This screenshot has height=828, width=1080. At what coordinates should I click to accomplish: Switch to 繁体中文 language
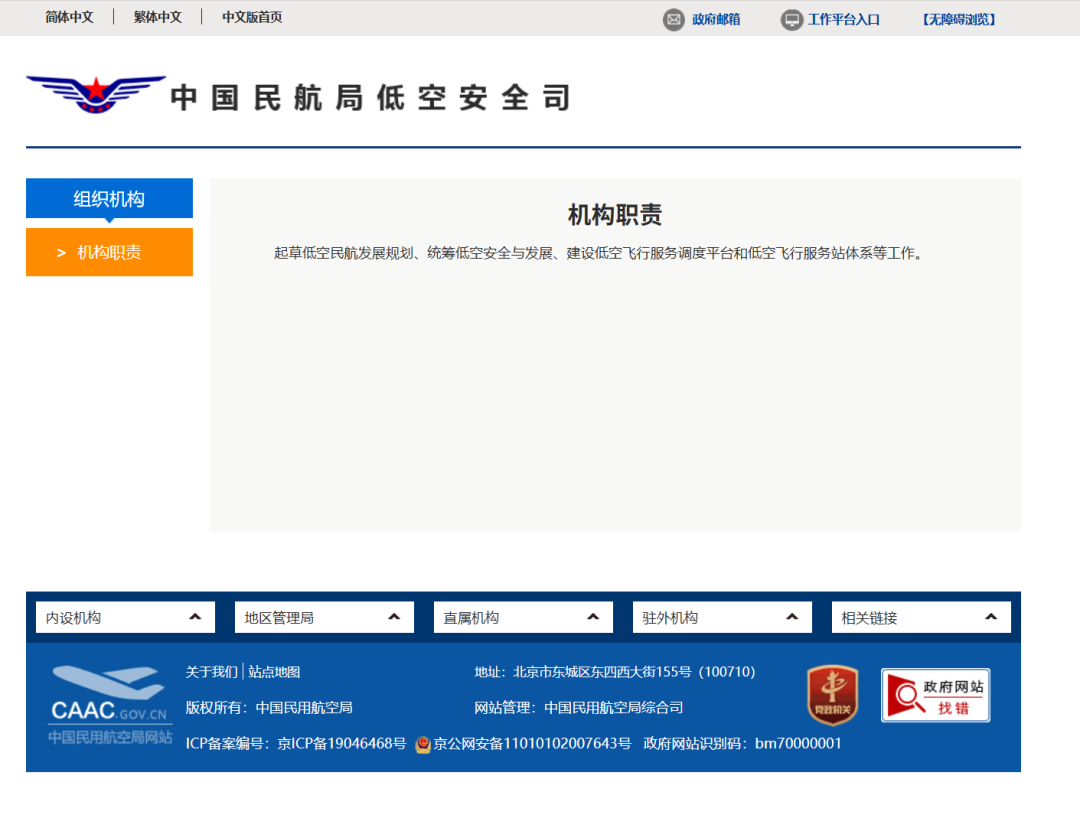pyautogui.click(x=158, y=17)
